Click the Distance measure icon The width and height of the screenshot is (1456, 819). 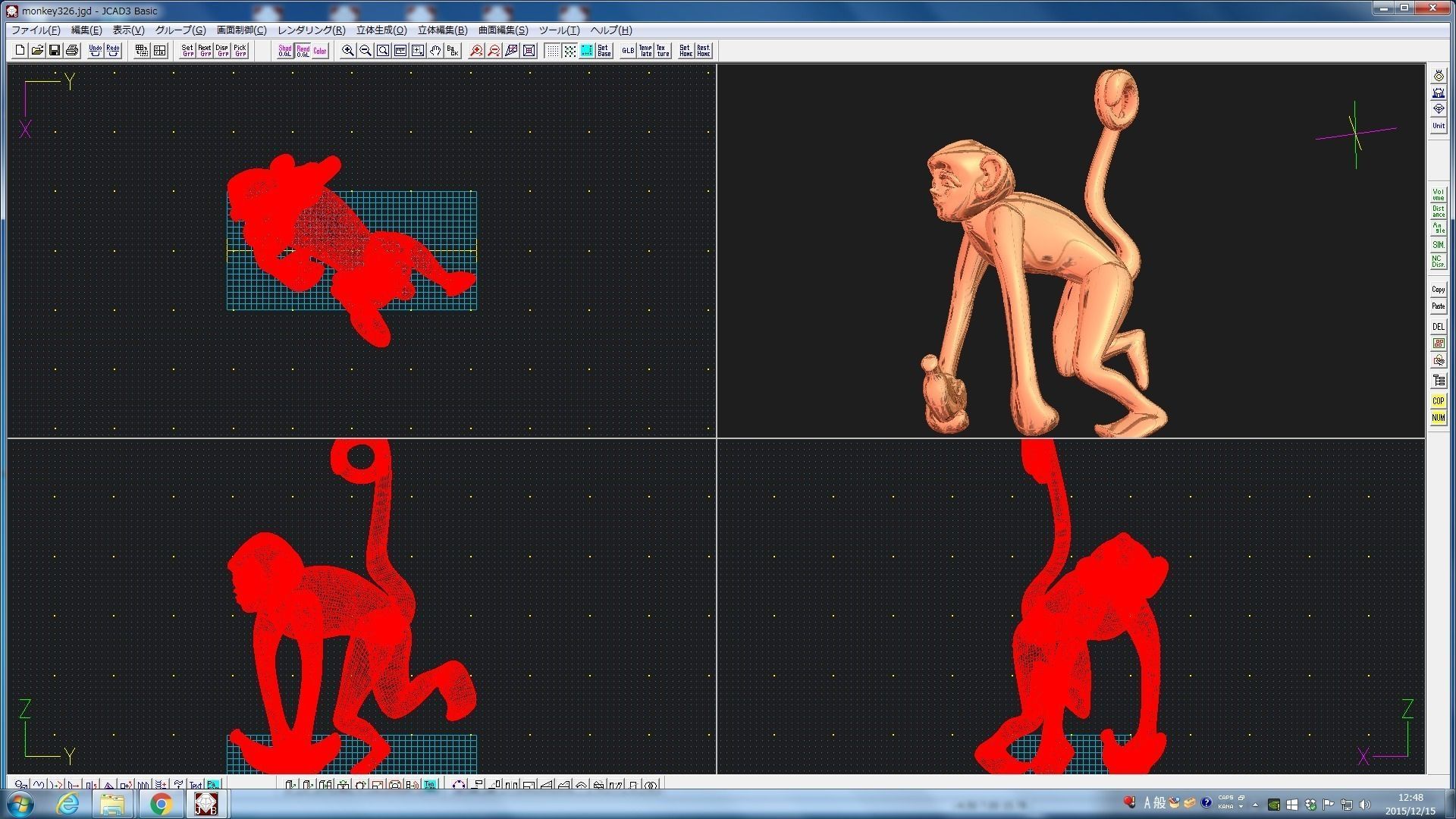click(1438, 212)
